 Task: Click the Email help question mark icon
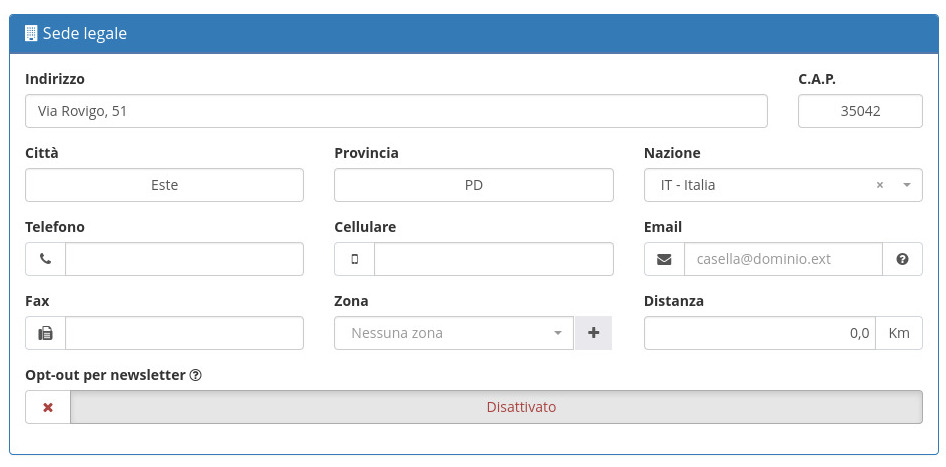[x=902, y=259]
